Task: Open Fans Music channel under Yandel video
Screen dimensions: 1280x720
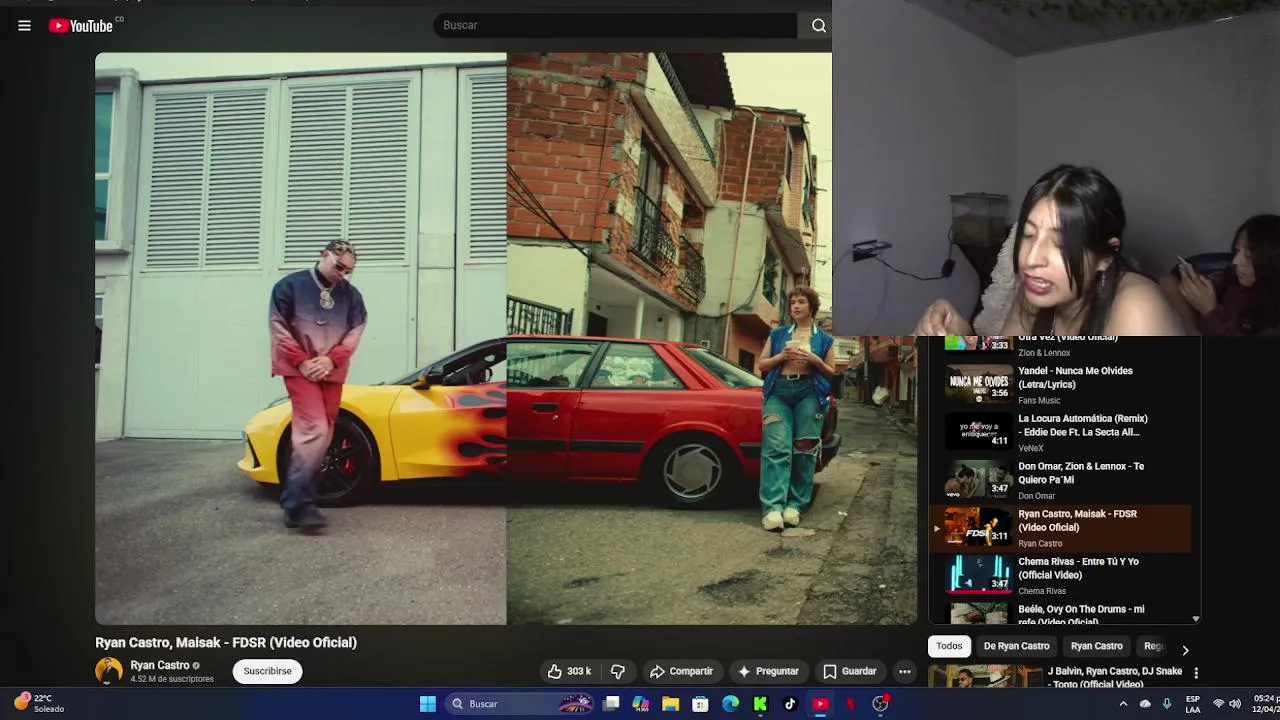Action: 1039,400
